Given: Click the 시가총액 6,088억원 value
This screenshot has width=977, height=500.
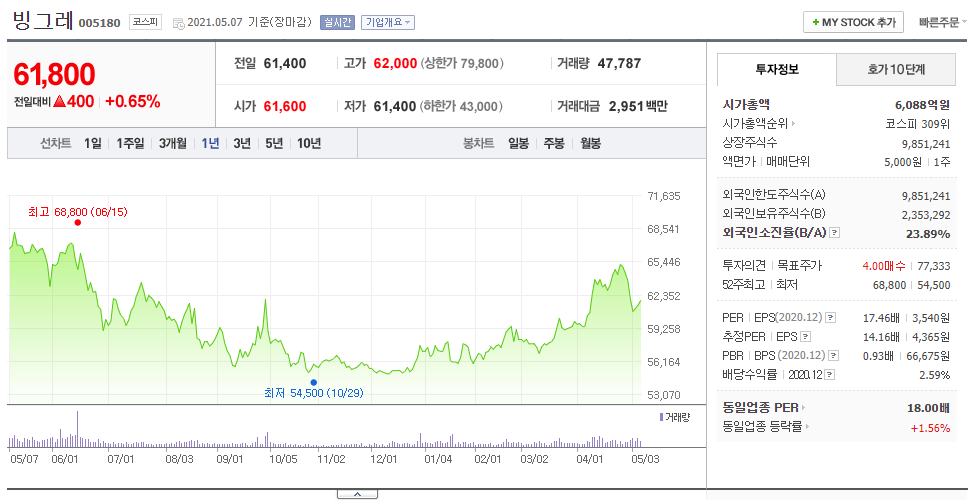Looking at the screenshot, I should [922, 105].
